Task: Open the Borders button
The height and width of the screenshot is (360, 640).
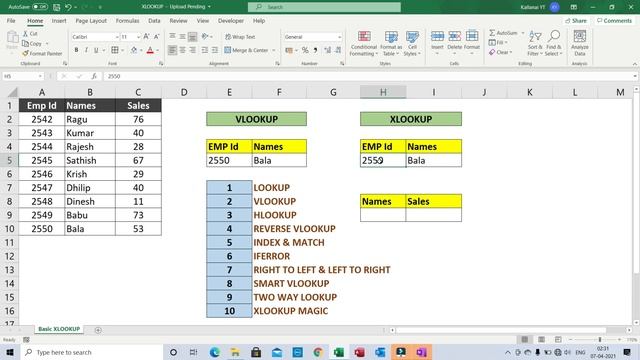Action: coord(115,50)
